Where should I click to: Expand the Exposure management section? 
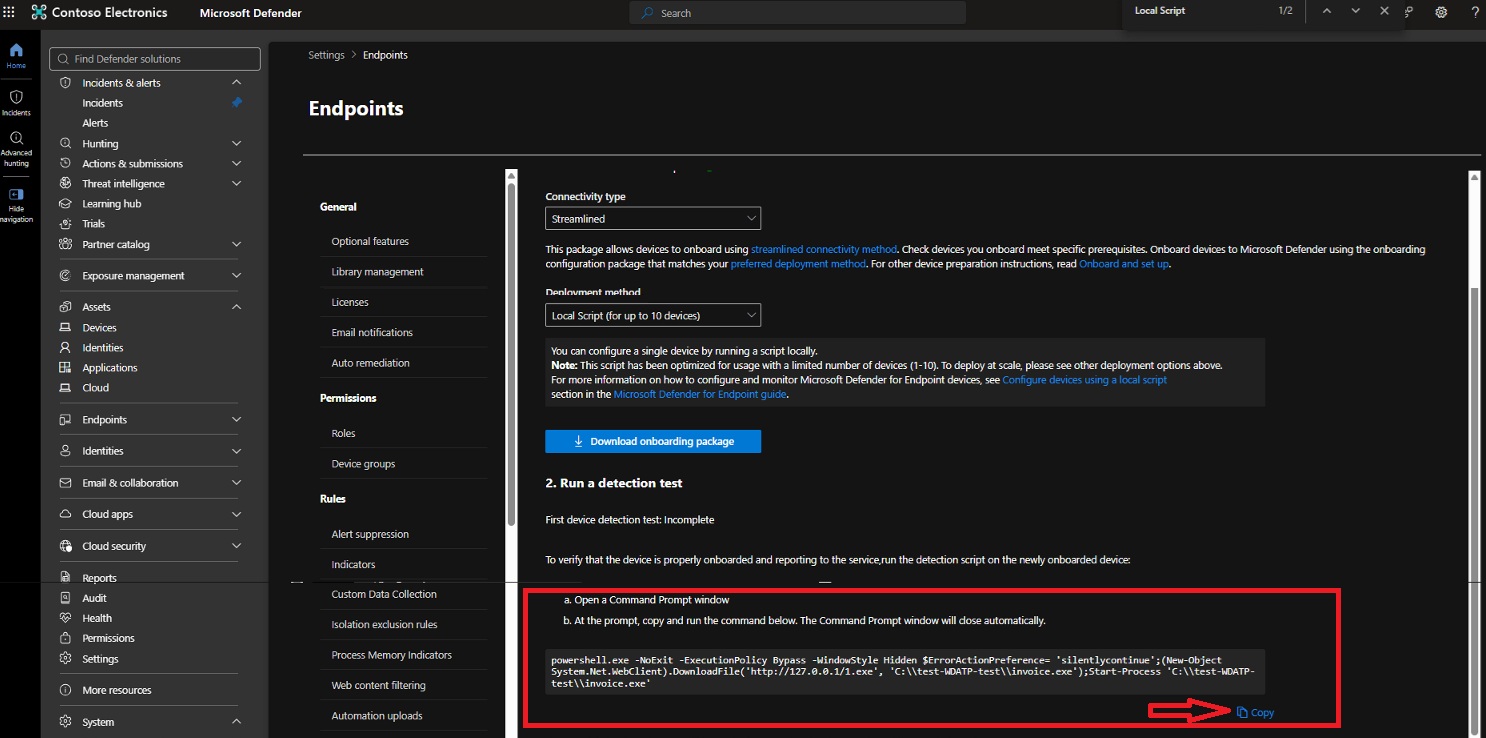(x=237, y=276)
